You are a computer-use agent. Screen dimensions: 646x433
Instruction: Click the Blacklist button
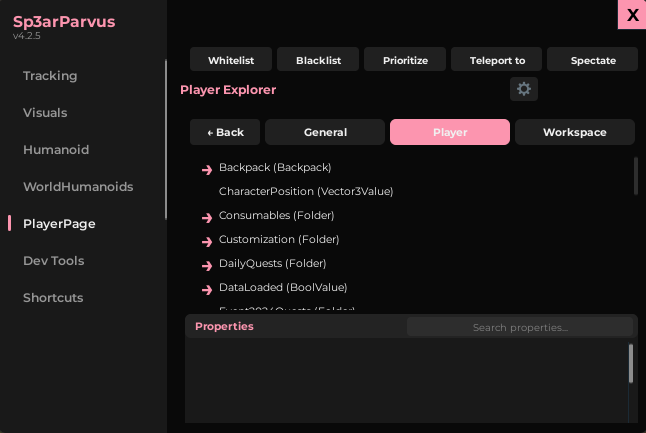(318, 59)
